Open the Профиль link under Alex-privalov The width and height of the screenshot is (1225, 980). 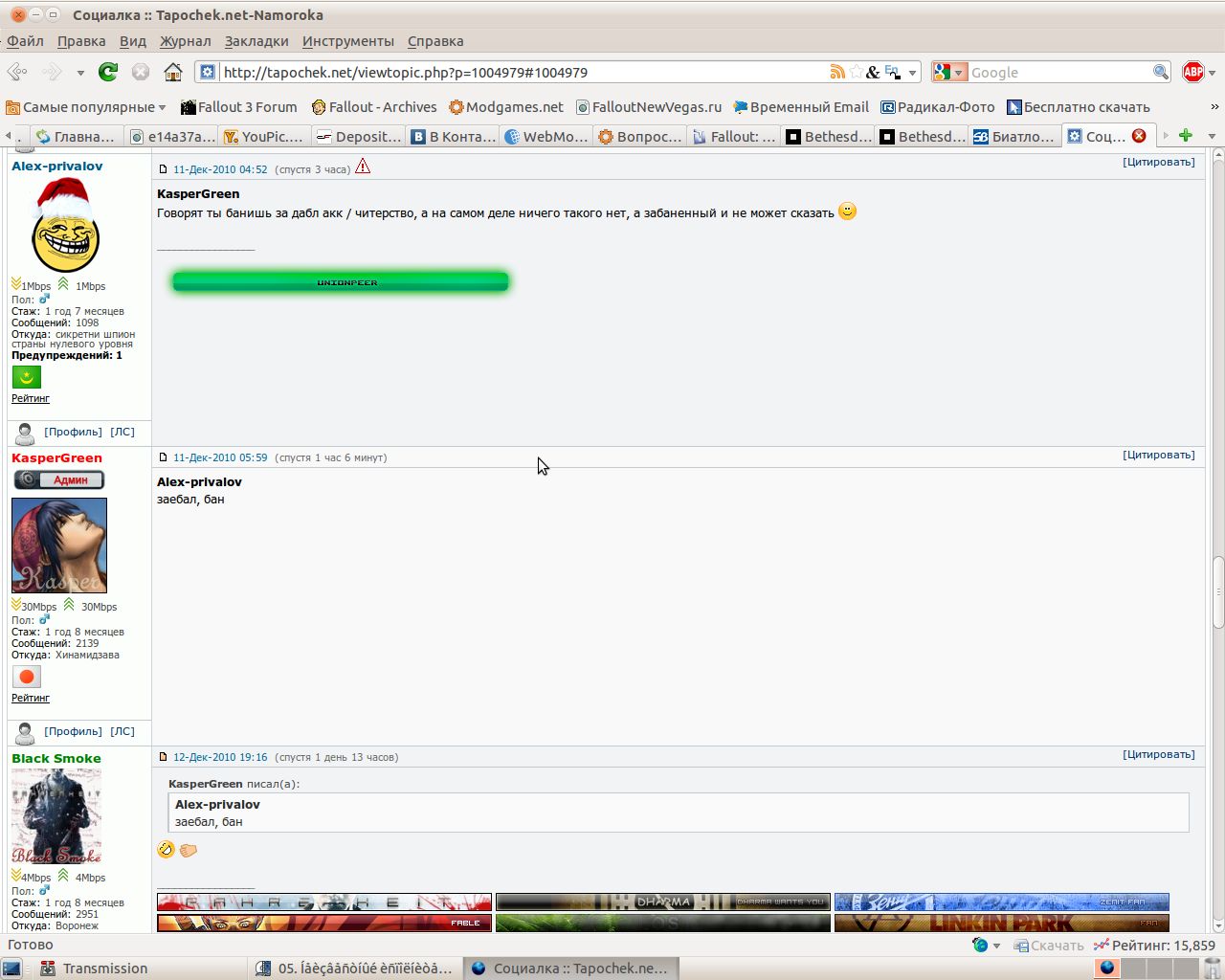(73, 432)
